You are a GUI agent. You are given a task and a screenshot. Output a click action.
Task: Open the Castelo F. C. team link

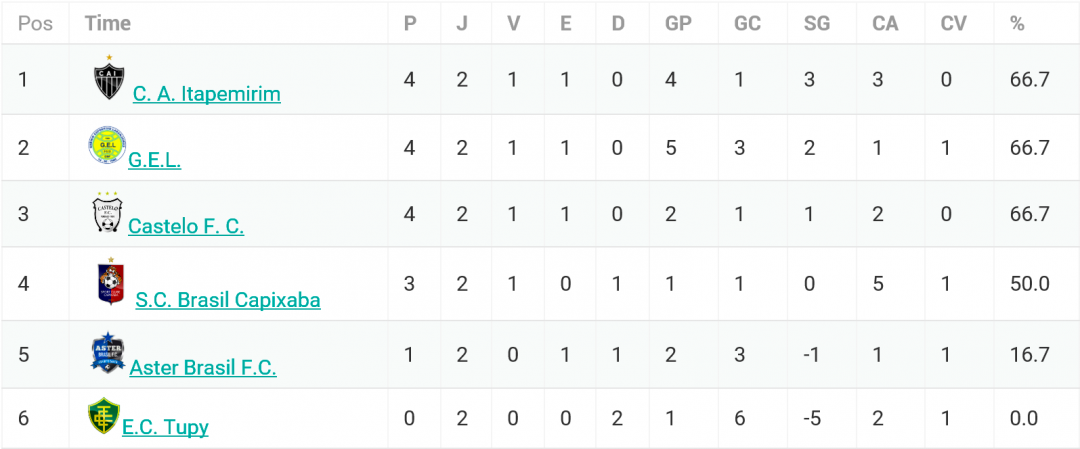click(186, 226)
